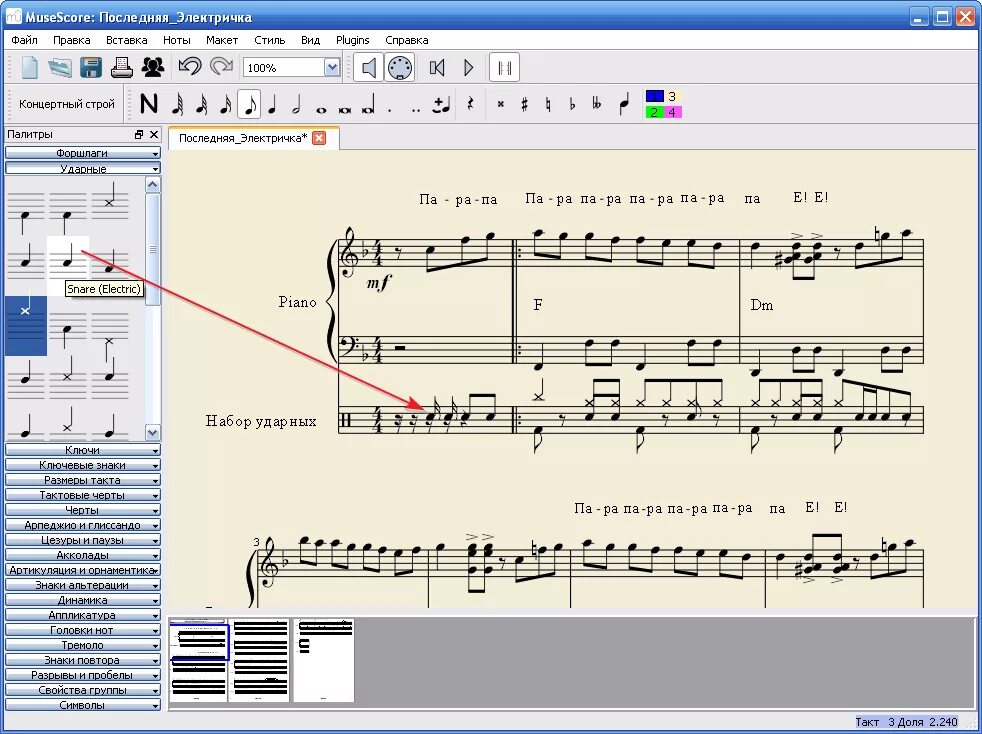This screenshot has height=734, width=982.
Task: Toggle repeat playback with the barline button
Action: click(x=504, y=67)
